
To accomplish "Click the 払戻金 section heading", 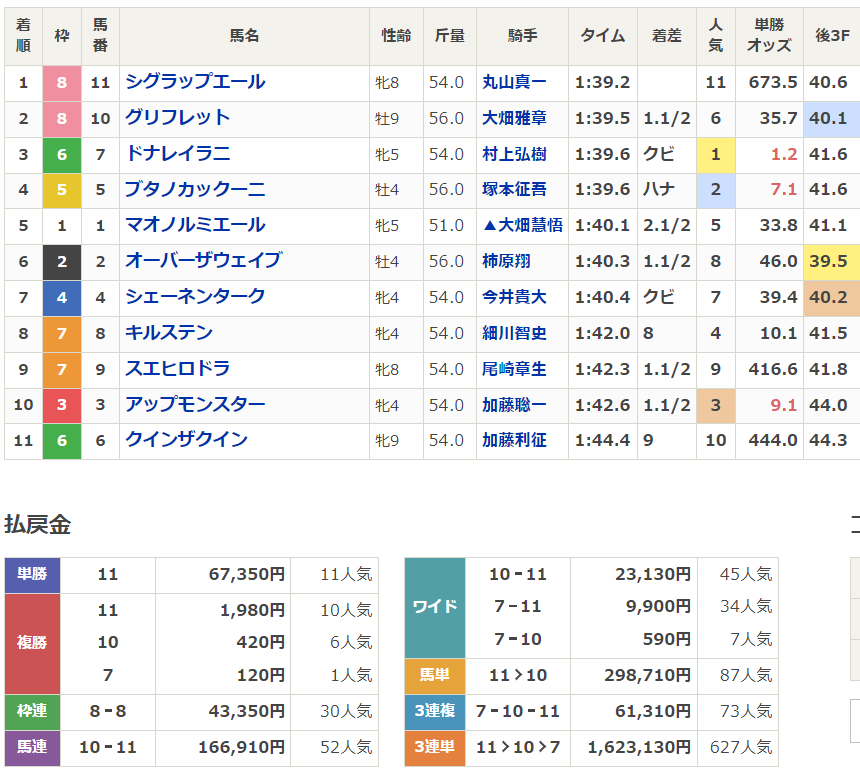I will click(x=38, y=524).
